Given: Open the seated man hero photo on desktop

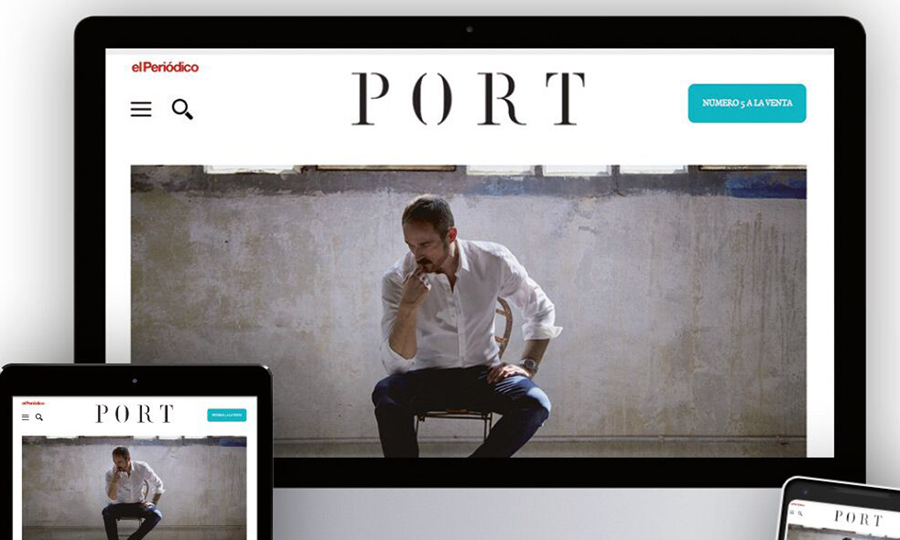Looking at the screenshot, I should pos(468,311).
